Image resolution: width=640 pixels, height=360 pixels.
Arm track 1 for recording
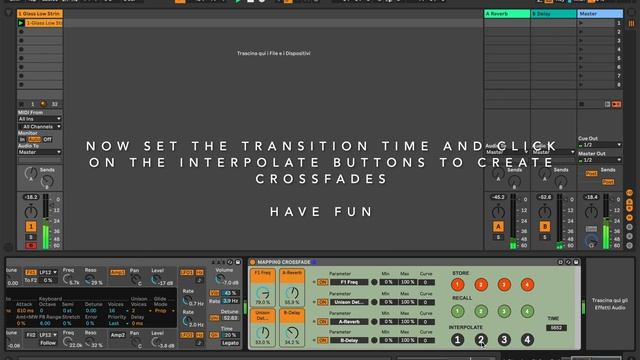pyautogui.click(x=31, y=246)
